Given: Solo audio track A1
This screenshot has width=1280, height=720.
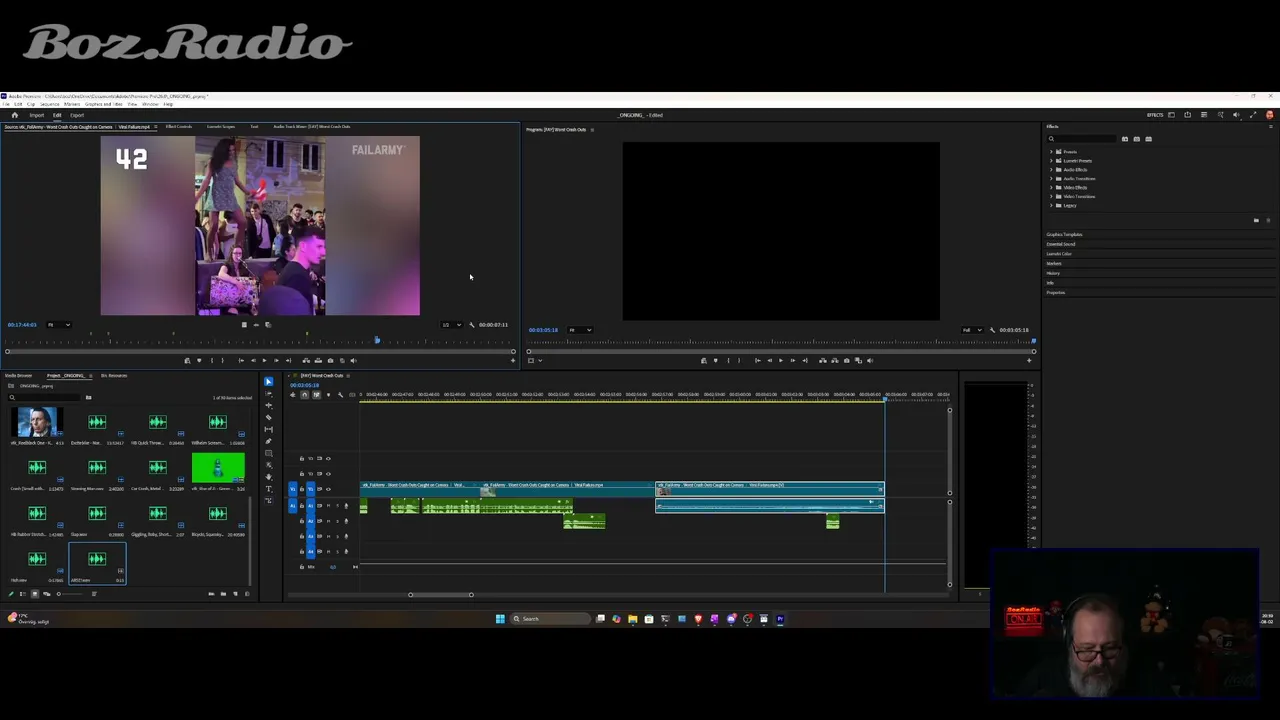Looking at the screenshot, I should (x=337, y=506).
